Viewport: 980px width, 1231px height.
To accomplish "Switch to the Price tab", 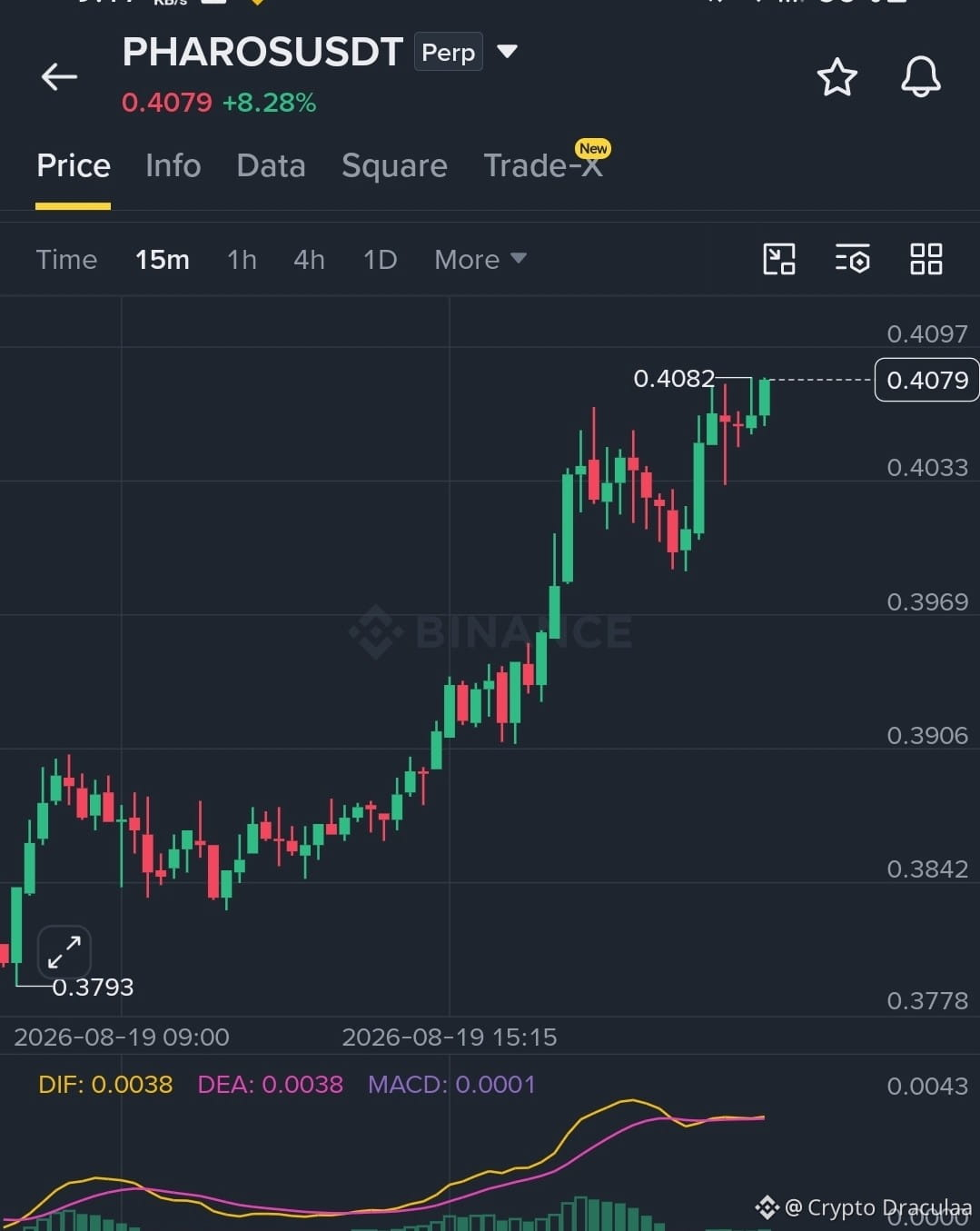I will tap(74, 165).
